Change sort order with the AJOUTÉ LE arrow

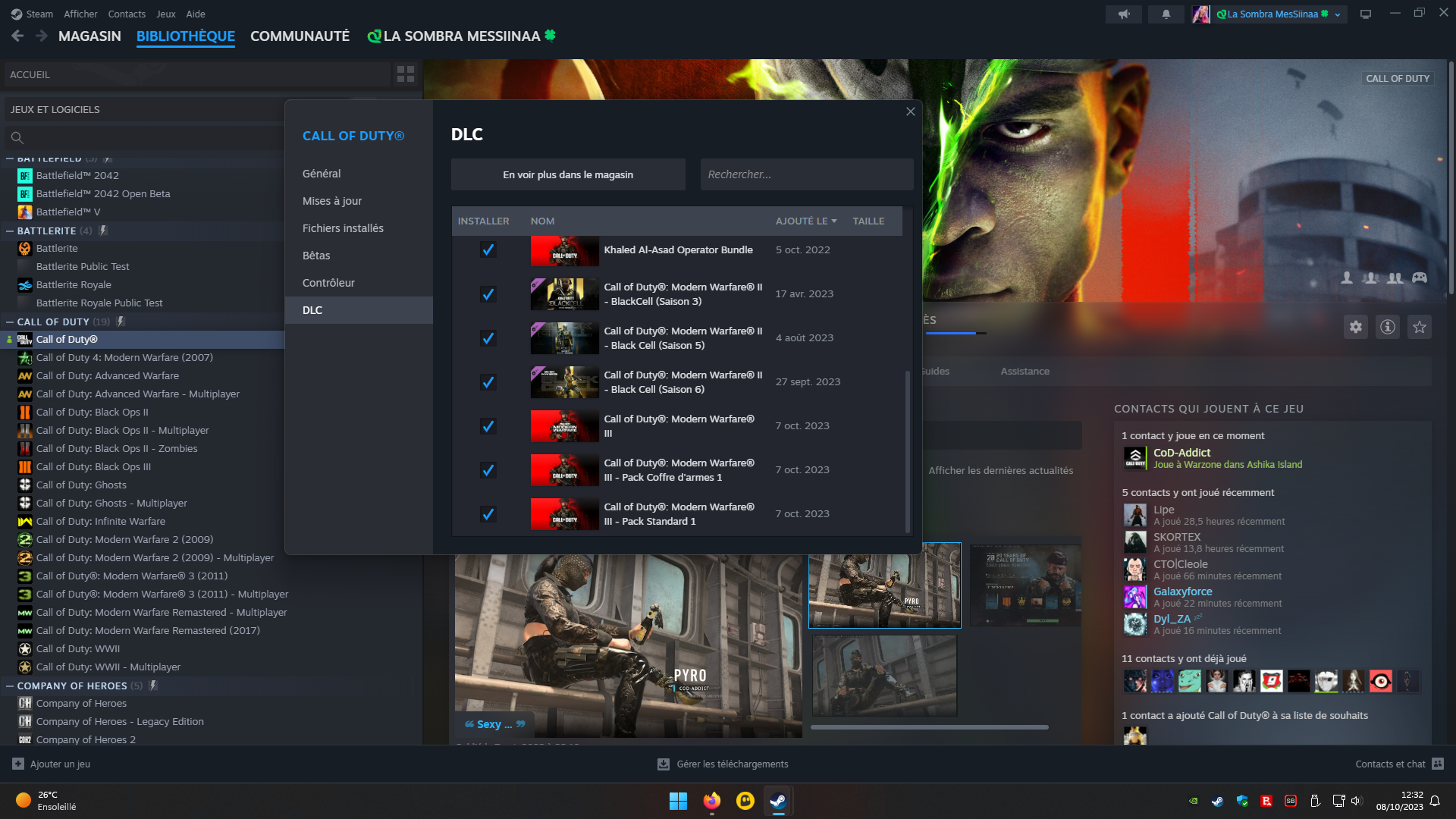click(833, 221)
